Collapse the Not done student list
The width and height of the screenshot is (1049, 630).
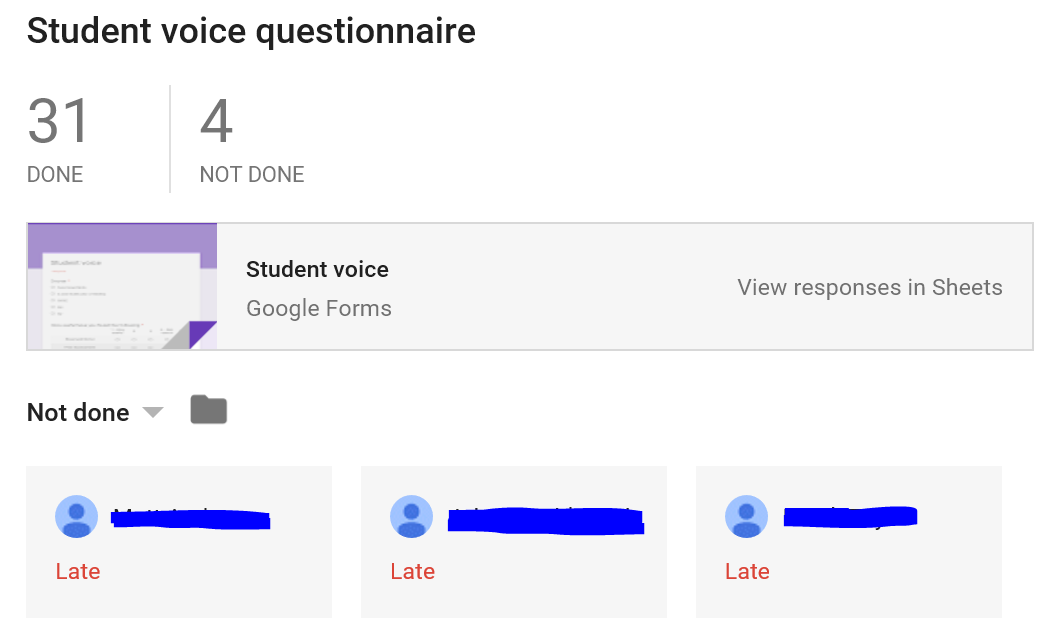tap(152, 412)
